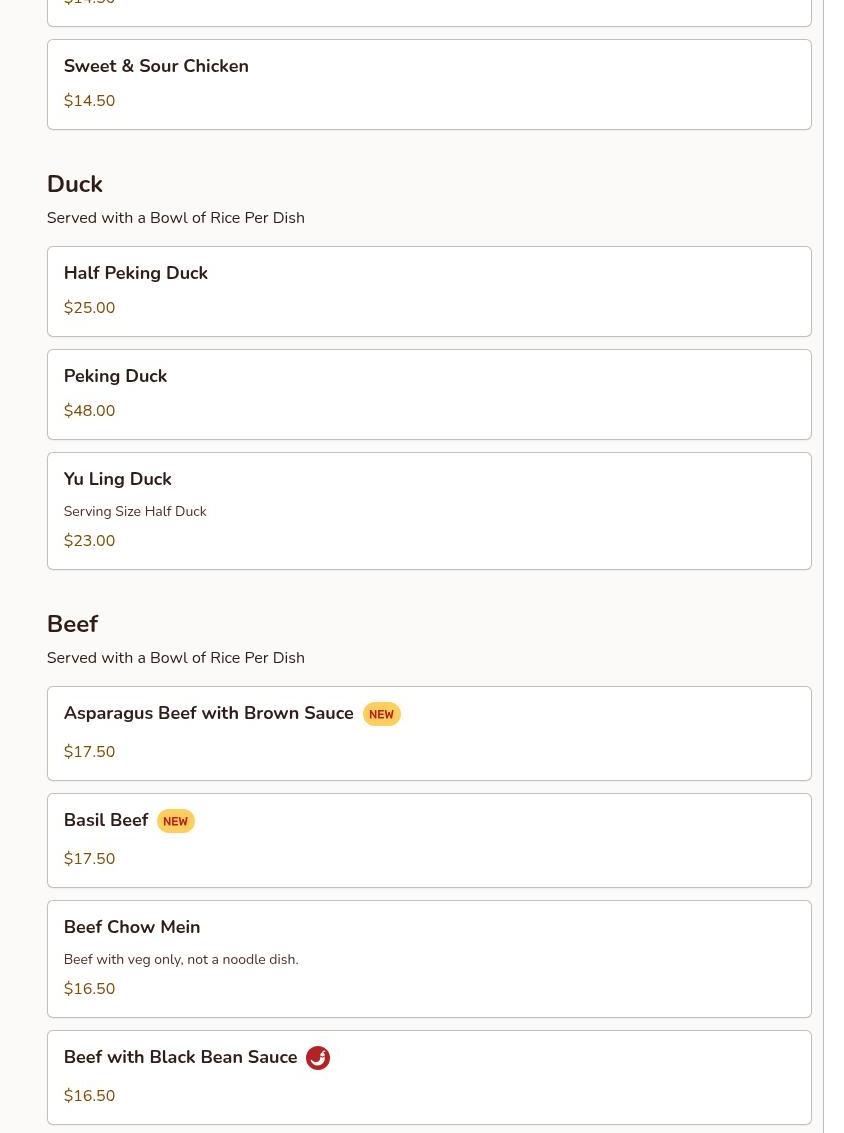This screenshot has width=844, height=1133.
Task: Click the $48.00 Peking Duck price
Action: 89,411
